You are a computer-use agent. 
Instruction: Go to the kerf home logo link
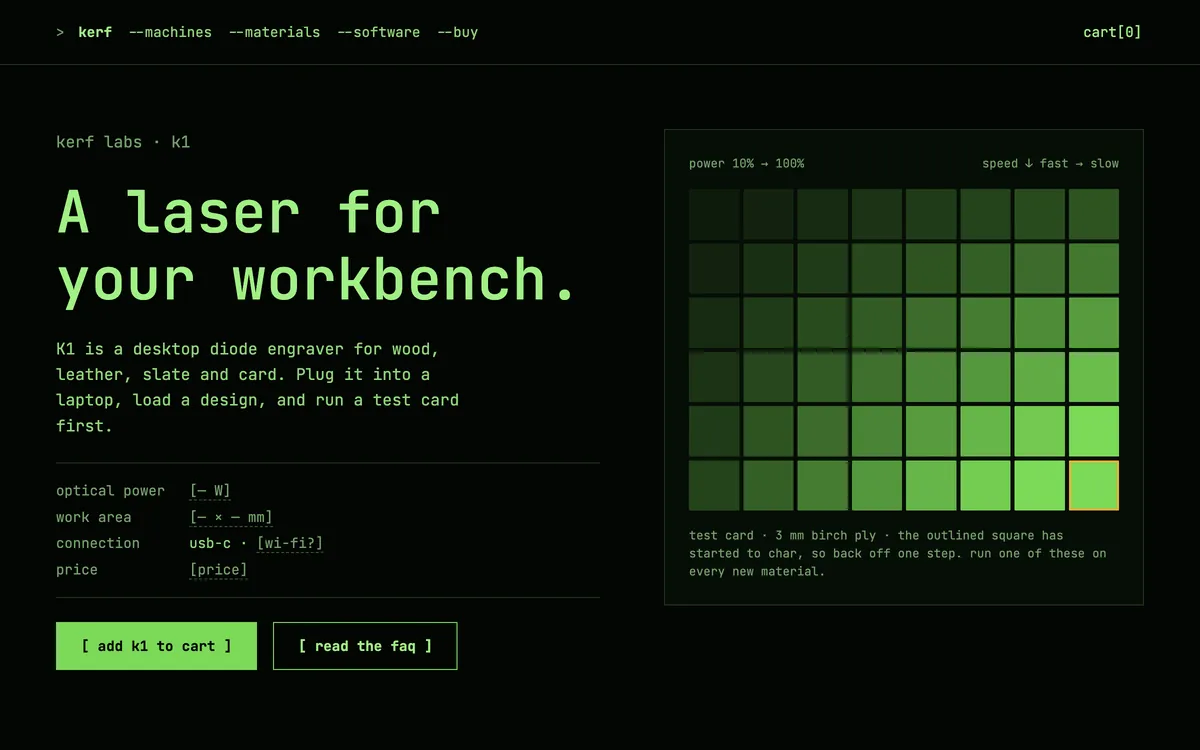(95, 32)
